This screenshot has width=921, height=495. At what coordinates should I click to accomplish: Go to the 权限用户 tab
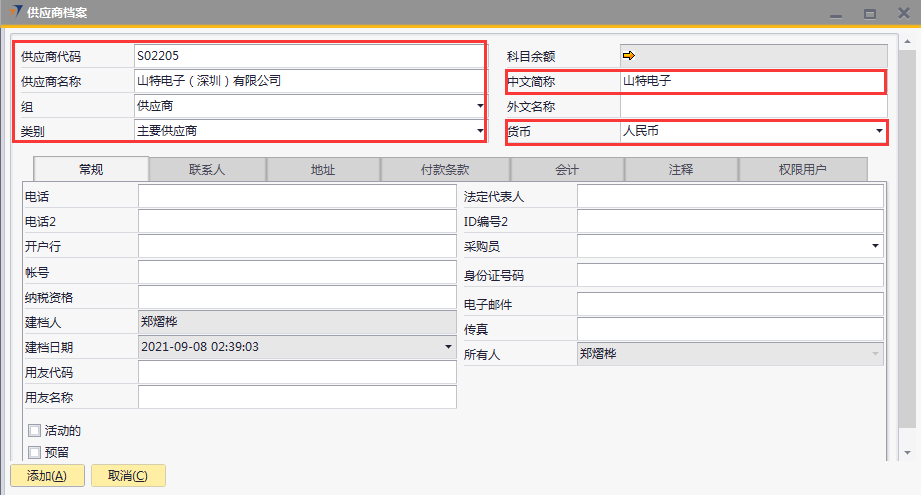[802, 170]
